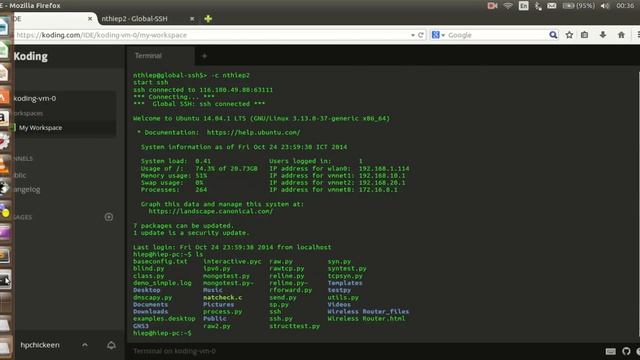Open the notifications bell
Image resolution: width=640 pixels, height=360 pixels.
111,345
